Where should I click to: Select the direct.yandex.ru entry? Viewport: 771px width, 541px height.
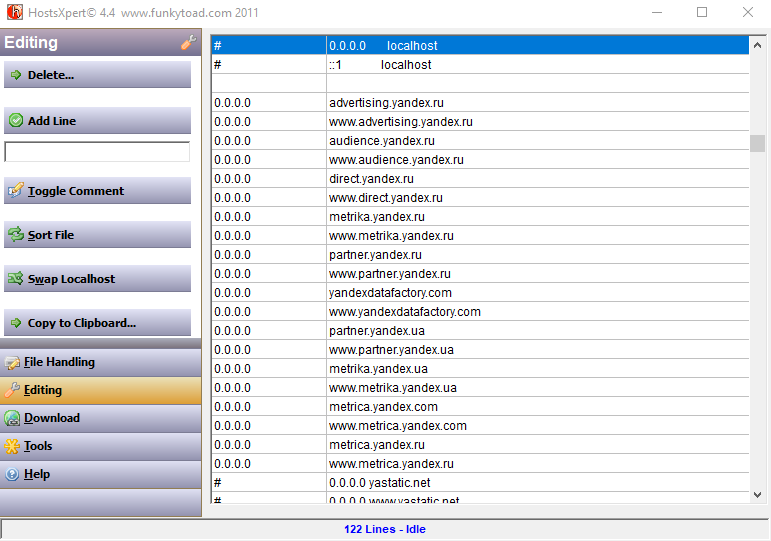480,179
